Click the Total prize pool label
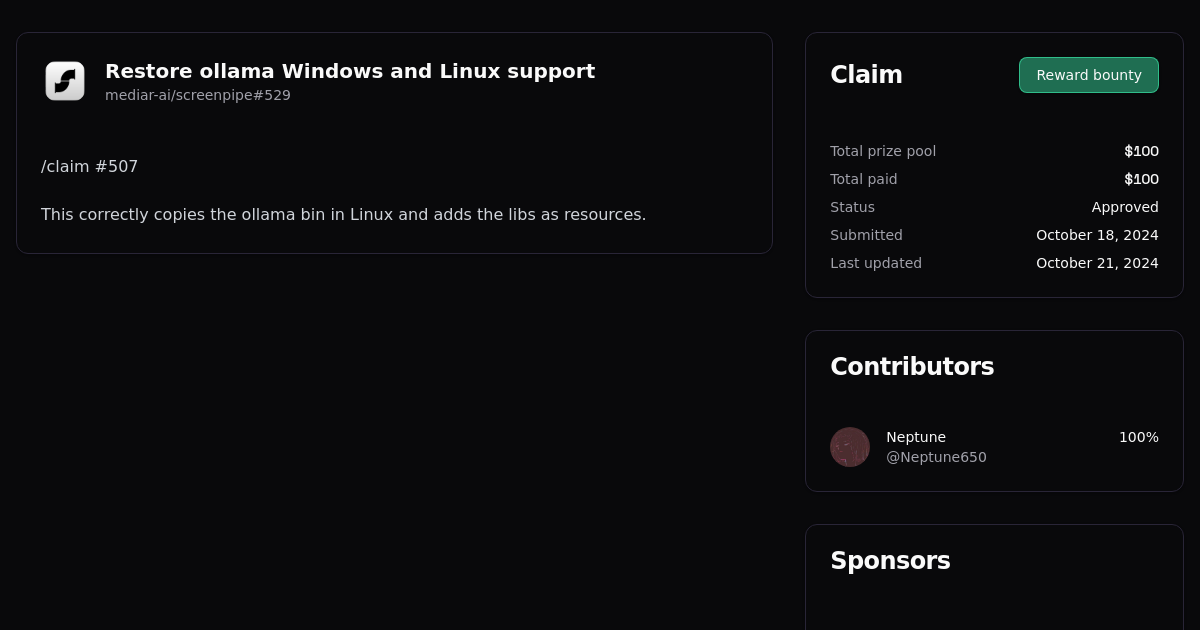 pos(883,151)
